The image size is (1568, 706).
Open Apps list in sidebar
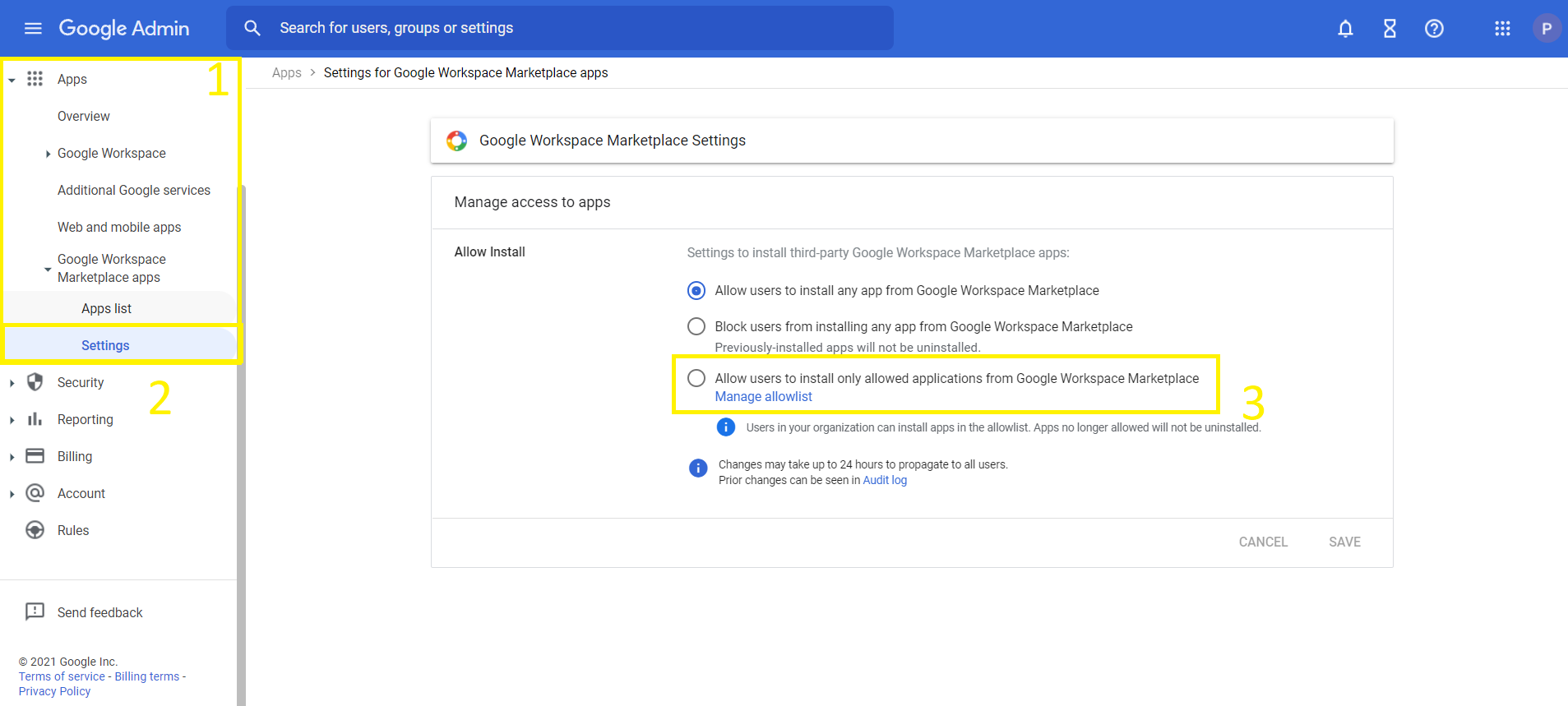106,308
